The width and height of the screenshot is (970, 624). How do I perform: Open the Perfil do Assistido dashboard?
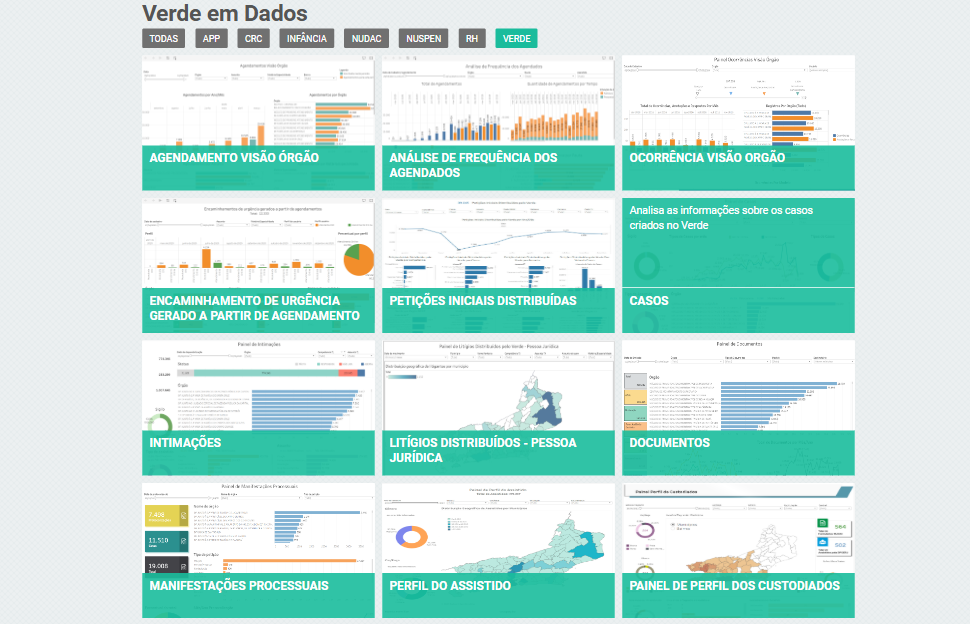pyautogui.click(x=498, y=551)
